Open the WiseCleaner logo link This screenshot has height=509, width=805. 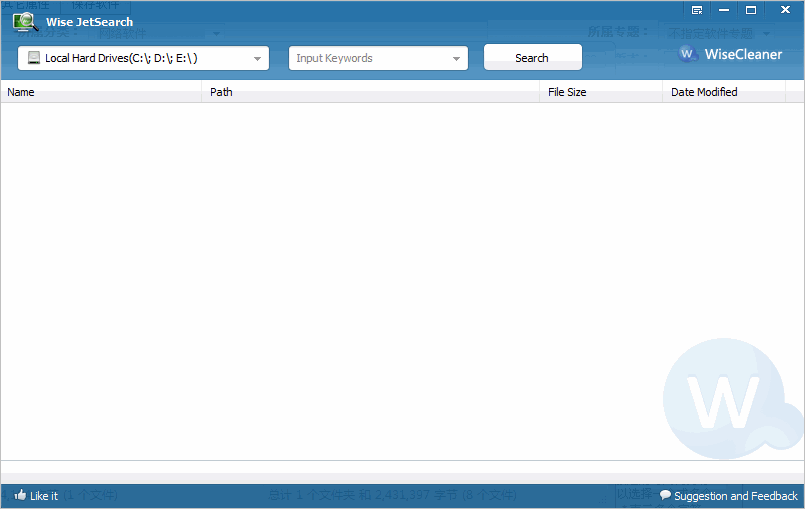pos(730,54)
